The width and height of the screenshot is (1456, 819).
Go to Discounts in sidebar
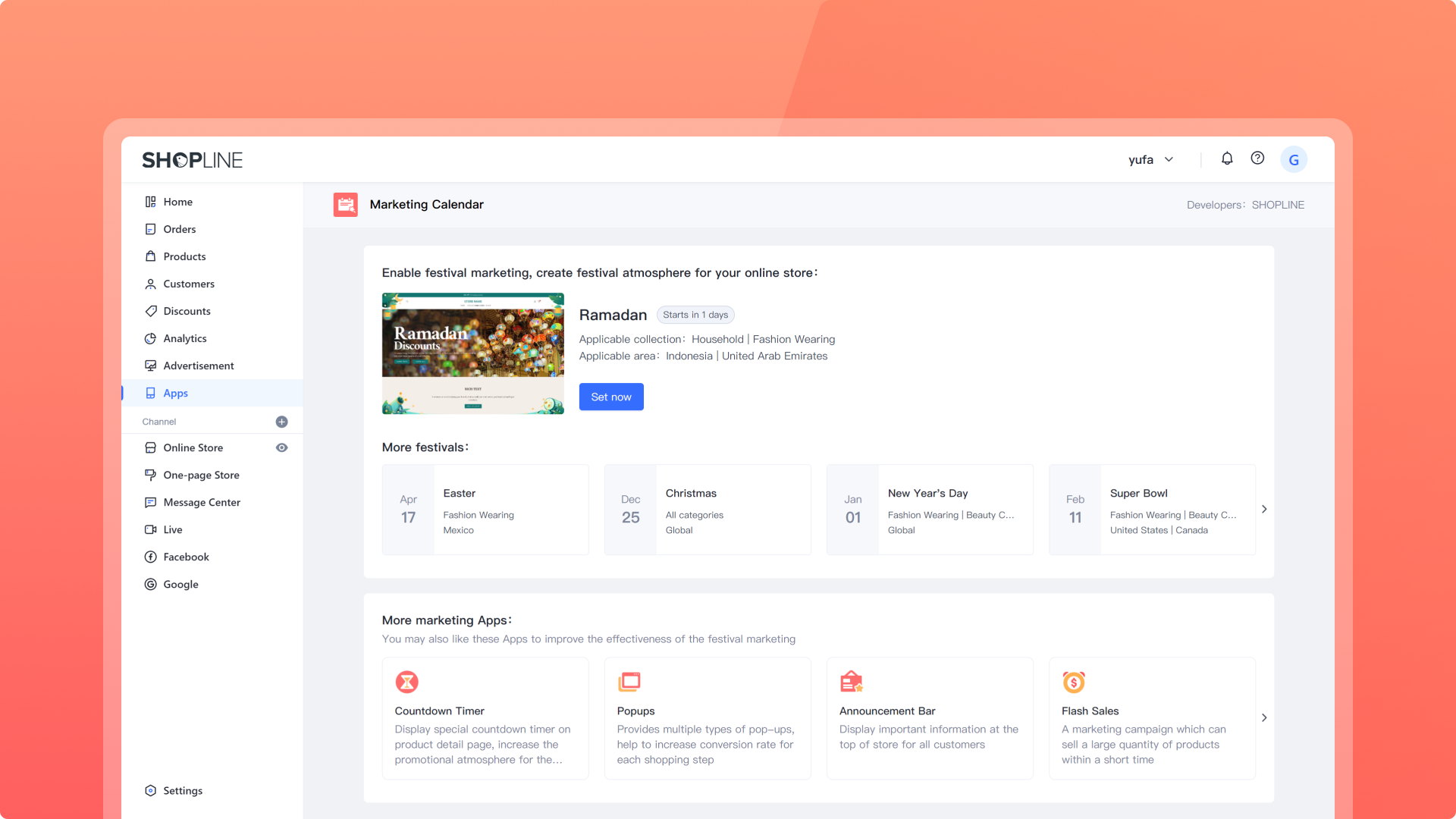click(187, 311)
